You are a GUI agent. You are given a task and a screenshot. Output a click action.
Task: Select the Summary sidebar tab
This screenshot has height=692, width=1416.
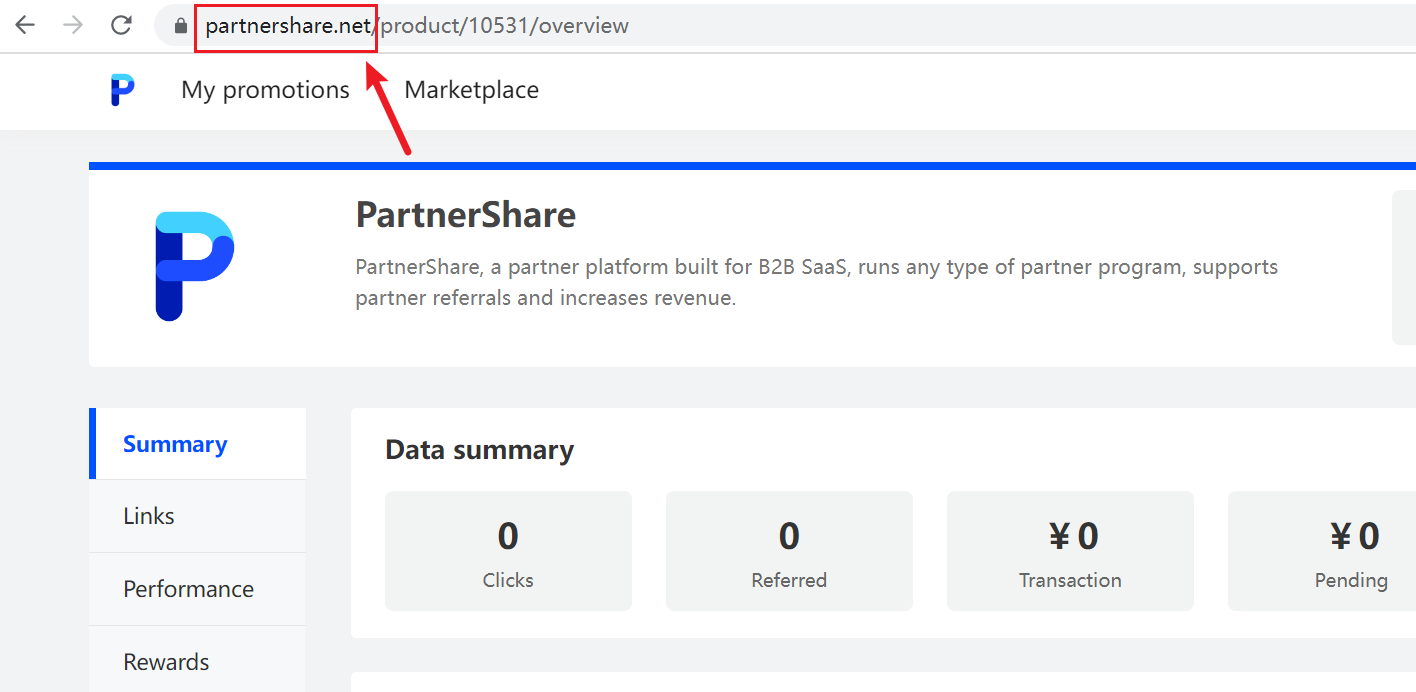175,443
